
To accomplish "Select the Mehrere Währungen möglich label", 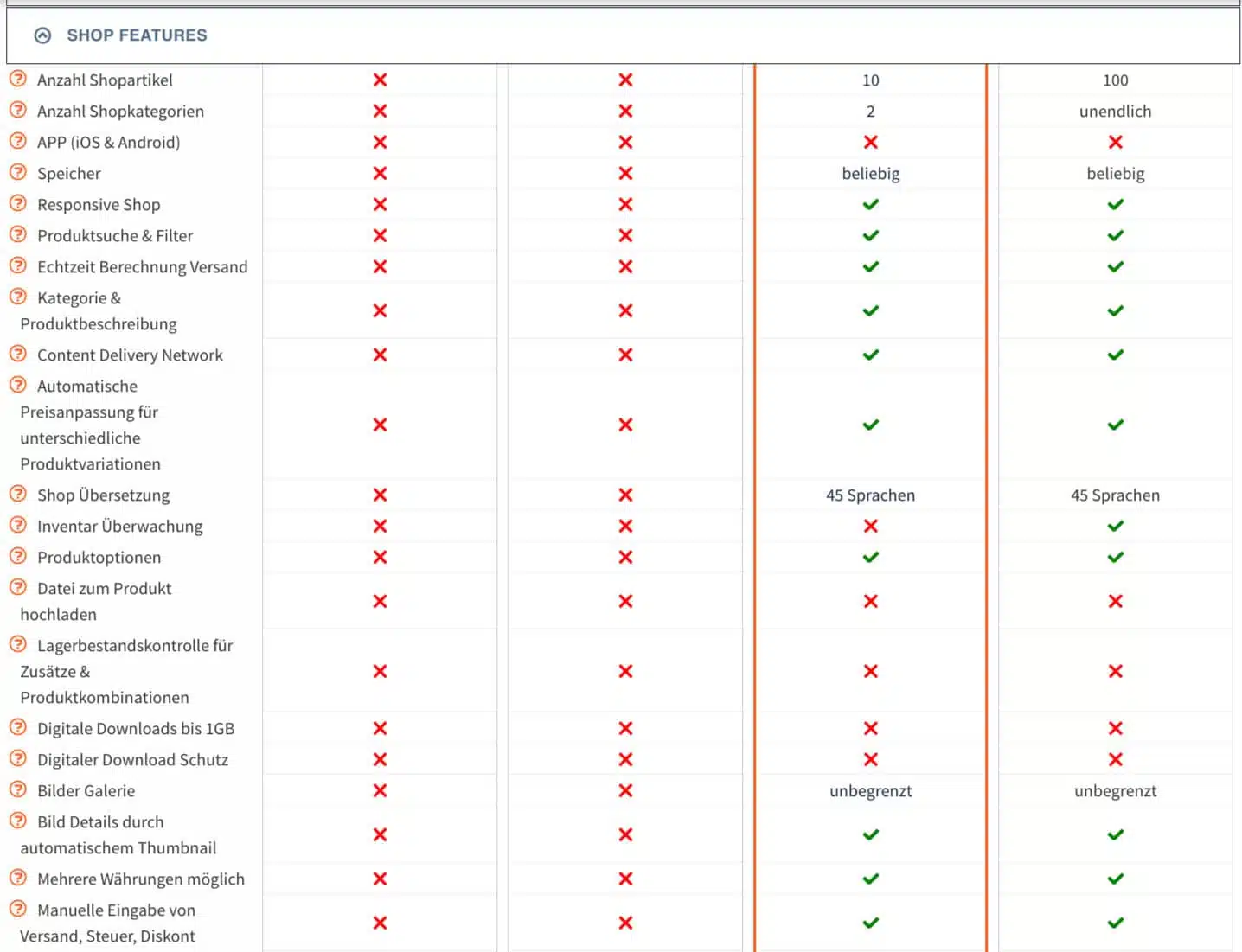I will (x=140, y=879).
